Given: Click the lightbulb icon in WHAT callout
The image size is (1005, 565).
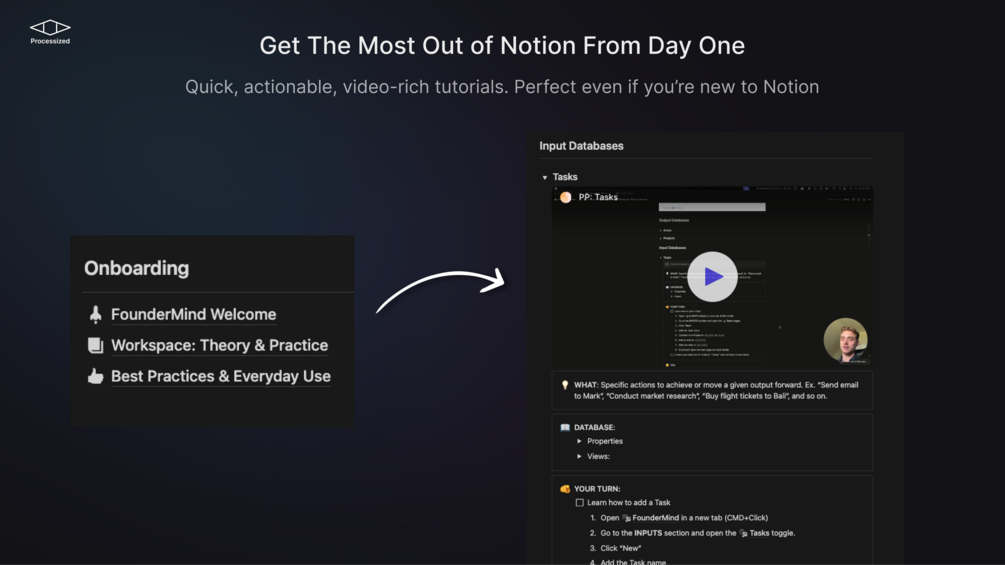Looking at the screenshot, I should [565, 385].
